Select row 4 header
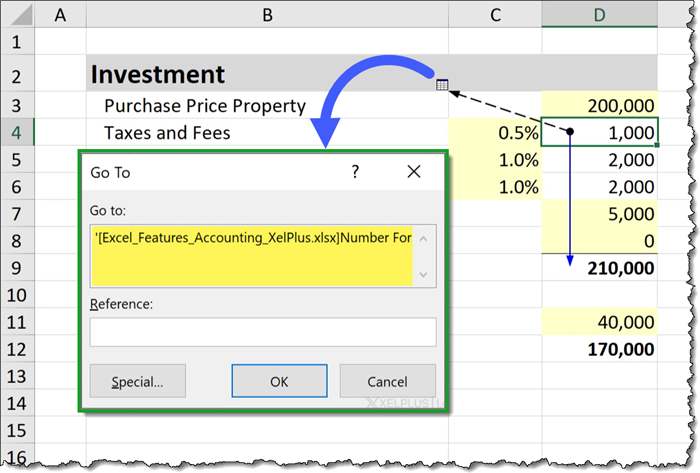Viewport: 700px width, 473px height. (18, 132)
